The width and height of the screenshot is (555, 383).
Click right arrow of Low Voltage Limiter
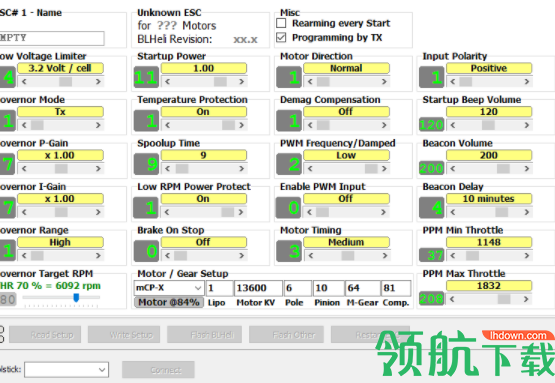(x=98, y=82)
